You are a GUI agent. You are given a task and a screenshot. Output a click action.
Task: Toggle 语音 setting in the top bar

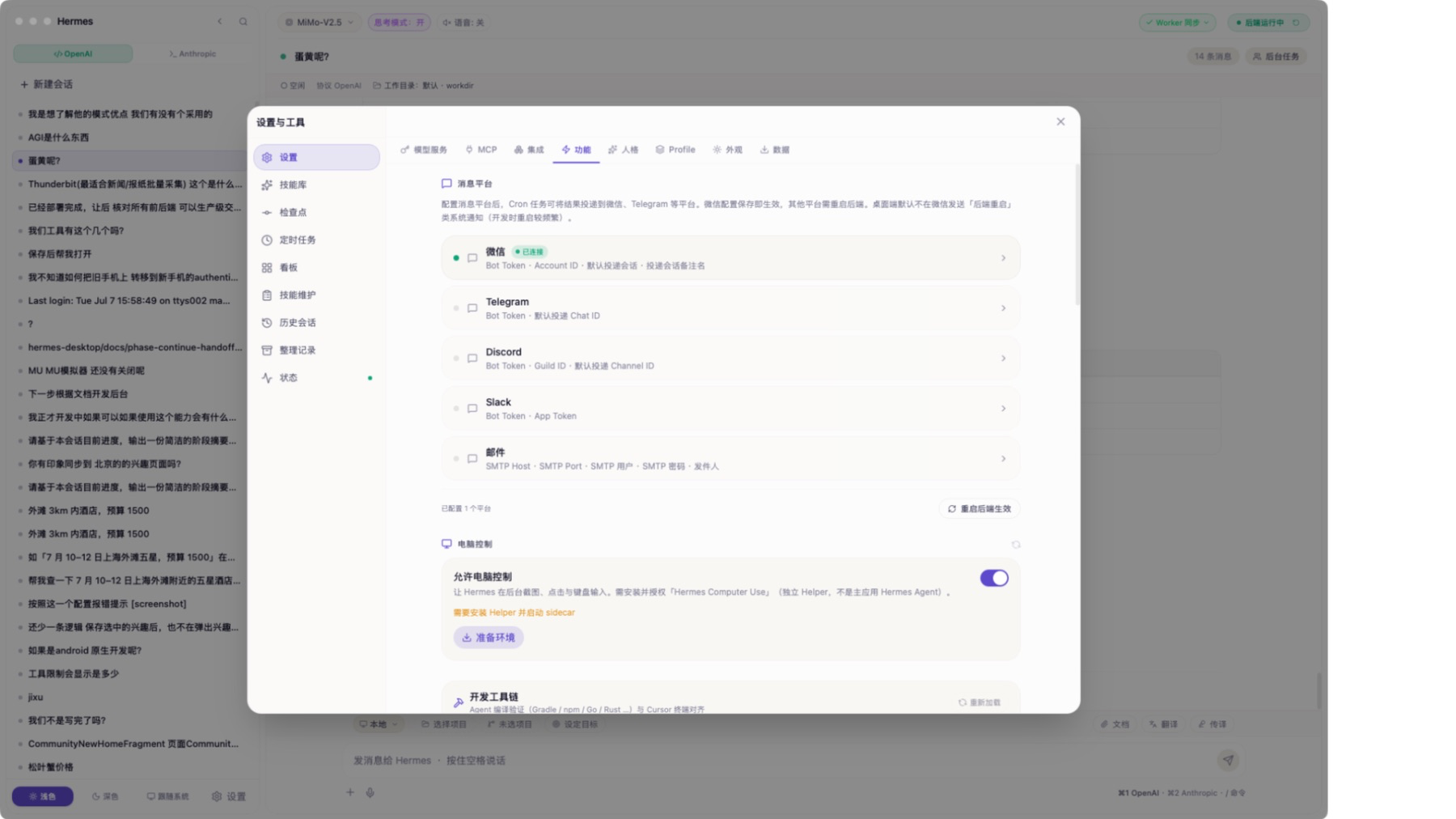[463, 23]
